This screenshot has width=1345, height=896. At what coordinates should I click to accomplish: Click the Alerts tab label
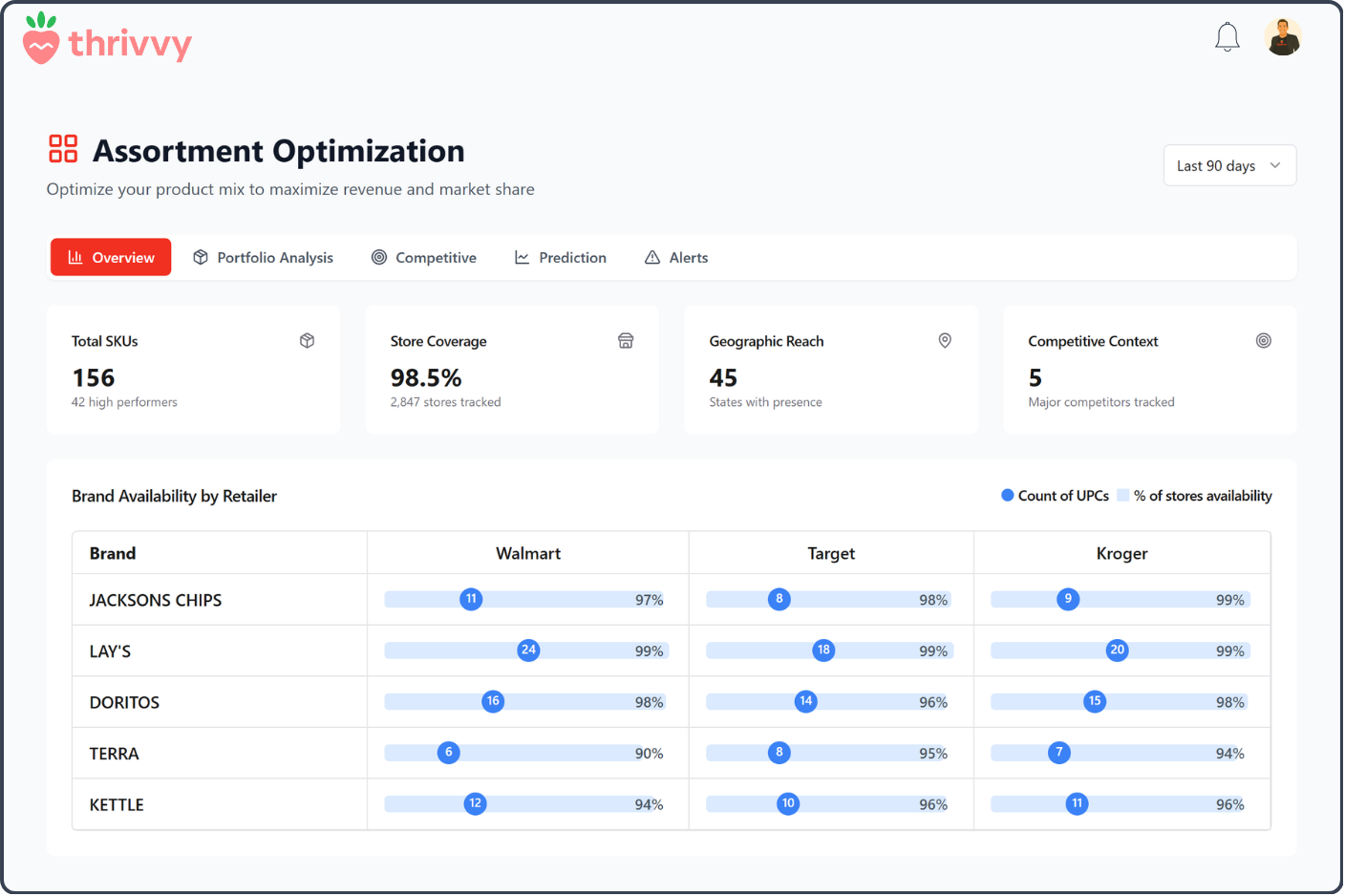689,257
